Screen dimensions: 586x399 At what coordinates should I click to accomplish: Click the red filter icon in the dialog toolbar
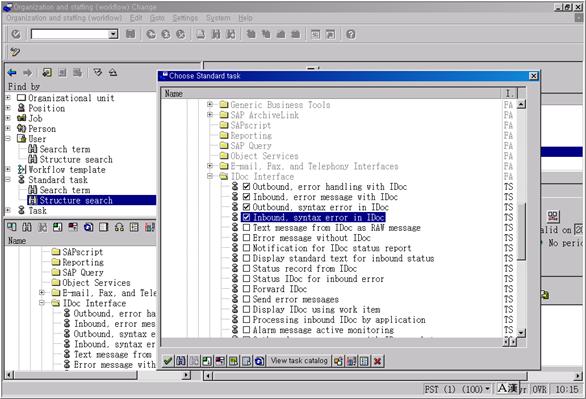pos(220,361)
